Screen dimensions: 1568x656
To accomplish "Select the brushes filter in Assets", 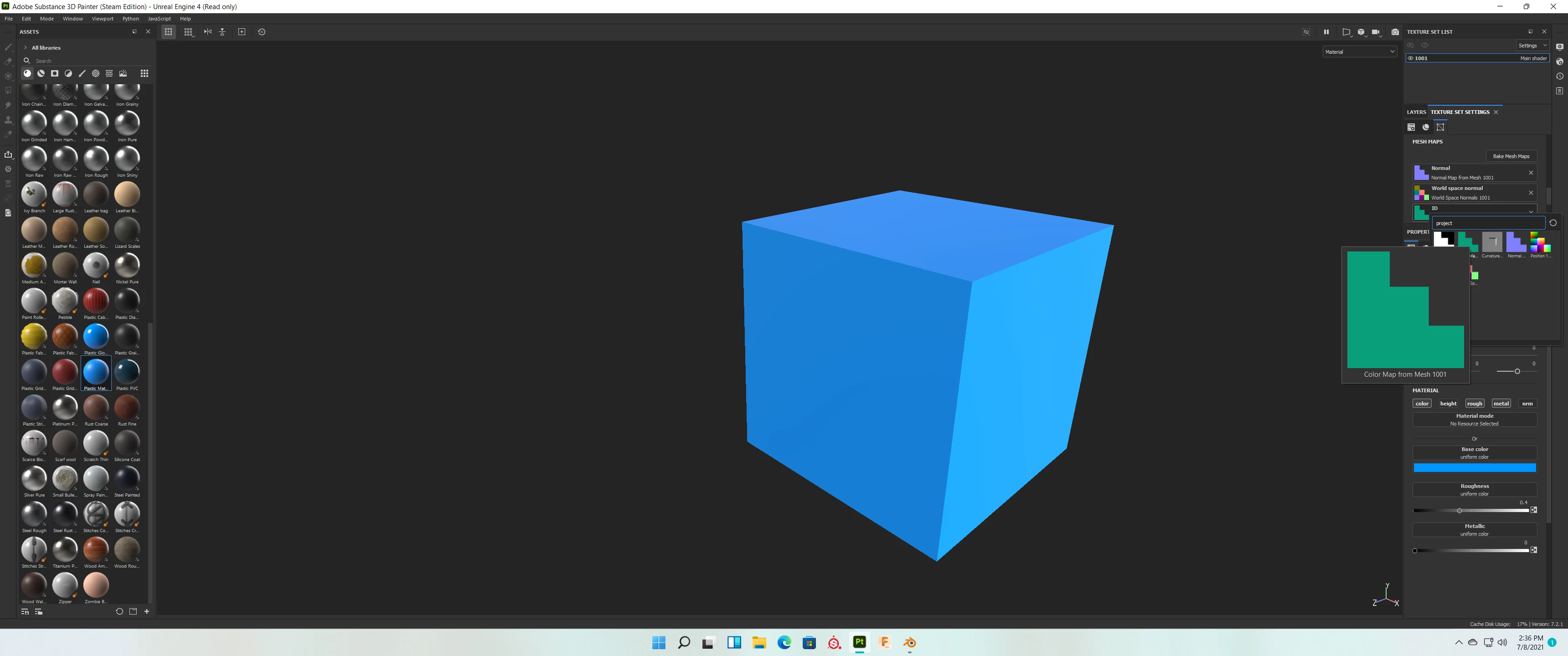I will (x=82, y=74).
